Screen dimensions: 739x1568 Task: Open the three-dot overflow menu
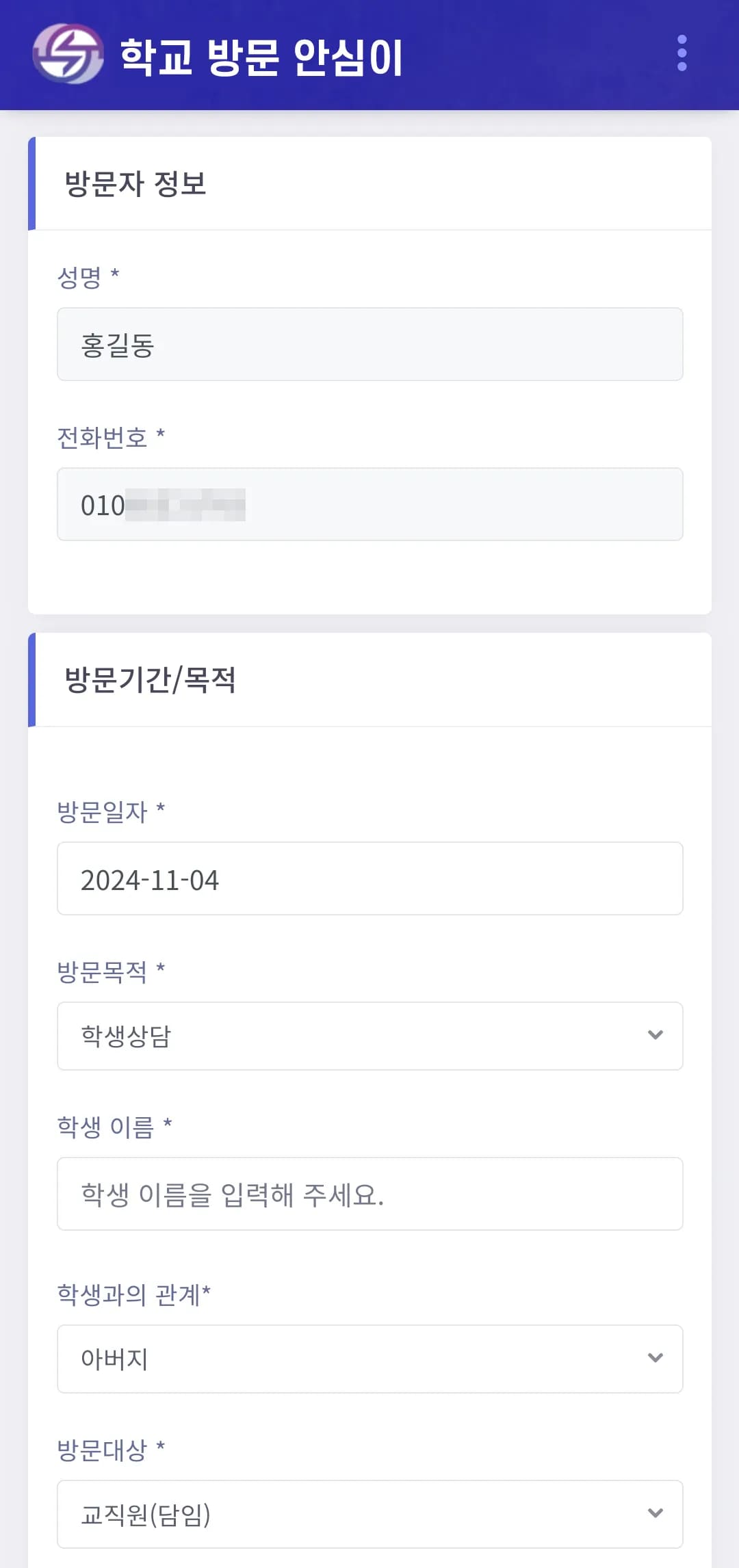tap(682, 53)
